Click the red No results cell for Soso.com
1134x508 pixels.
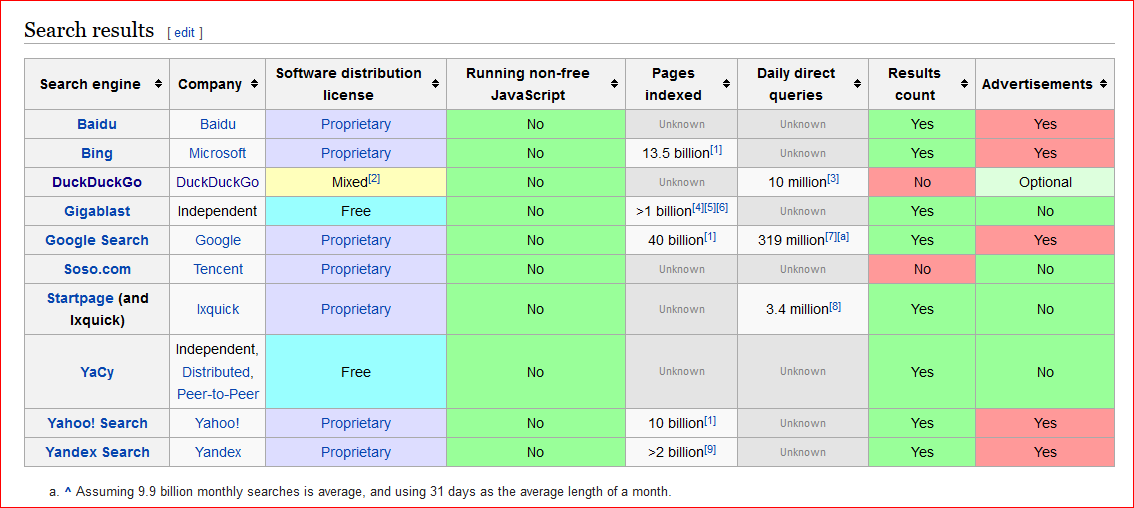[x=922, y=269]
